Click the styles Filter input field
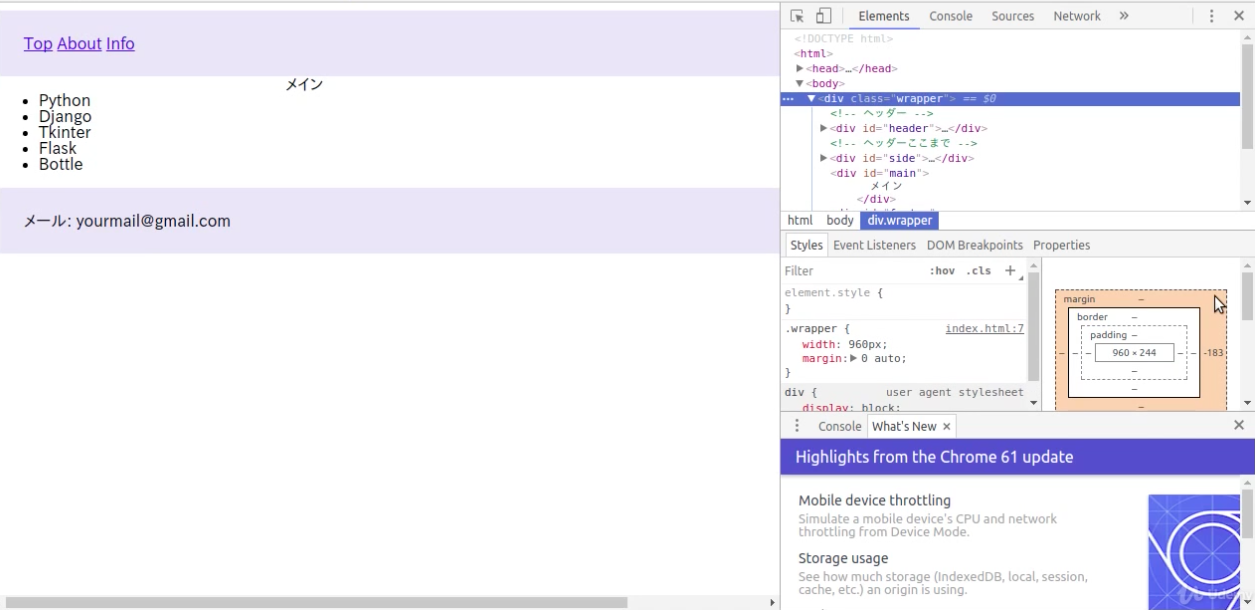Image resolution: width=1255 pixels, height=610 pixels. (x=850, y=271)
